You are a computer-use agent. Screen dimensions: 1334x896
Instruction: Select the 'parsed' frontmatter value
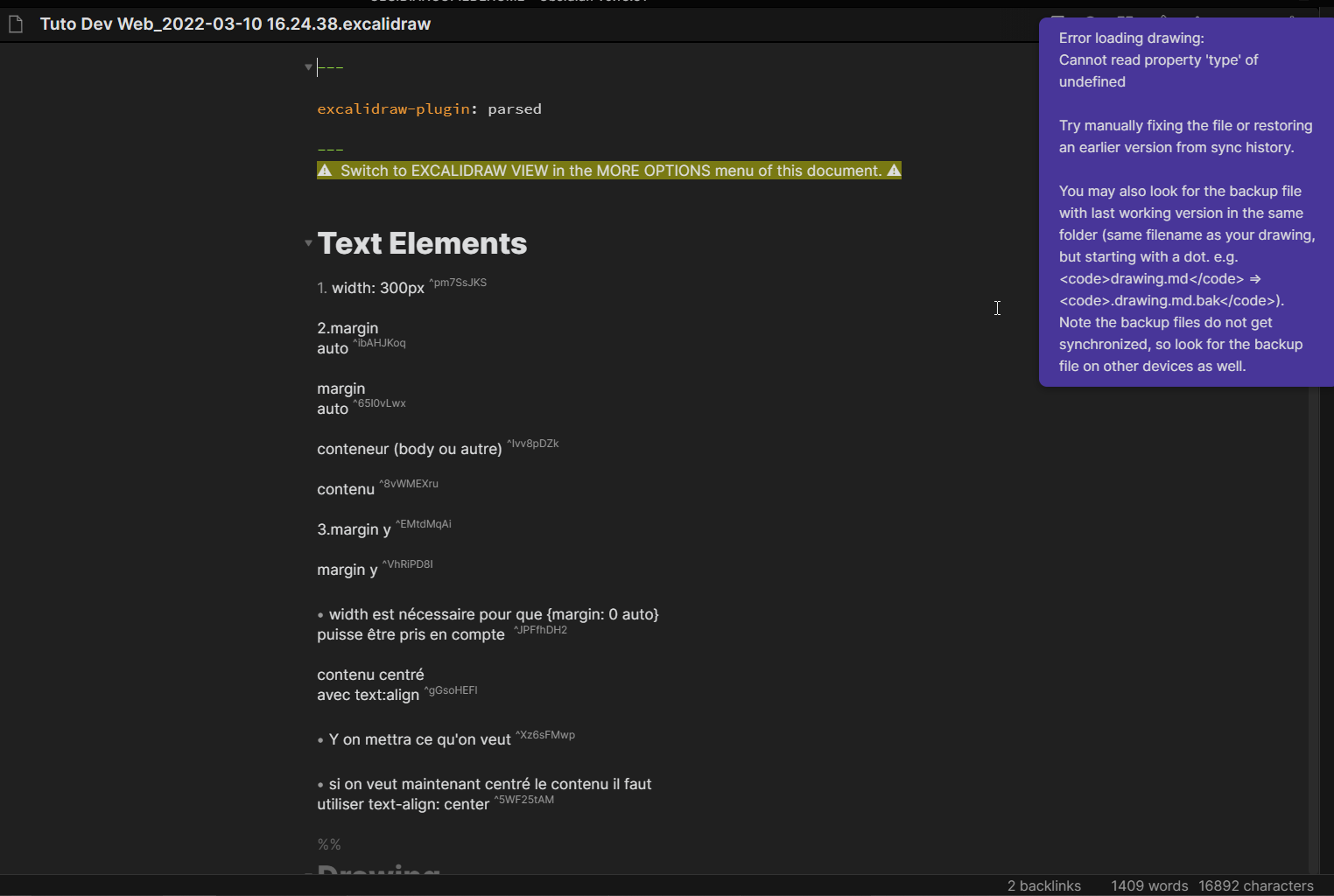pos(515,108)
